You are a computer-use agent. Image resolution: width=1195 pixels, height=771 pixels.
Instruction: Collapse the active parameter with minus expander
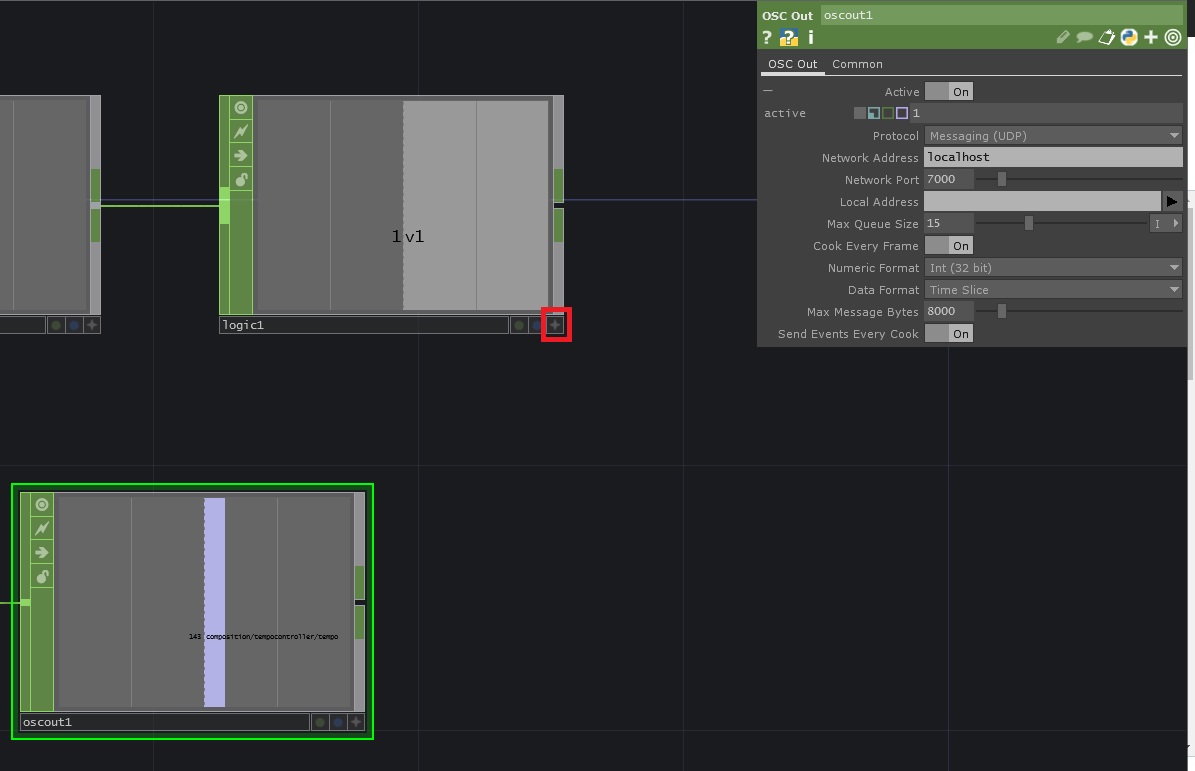[767, 91]
